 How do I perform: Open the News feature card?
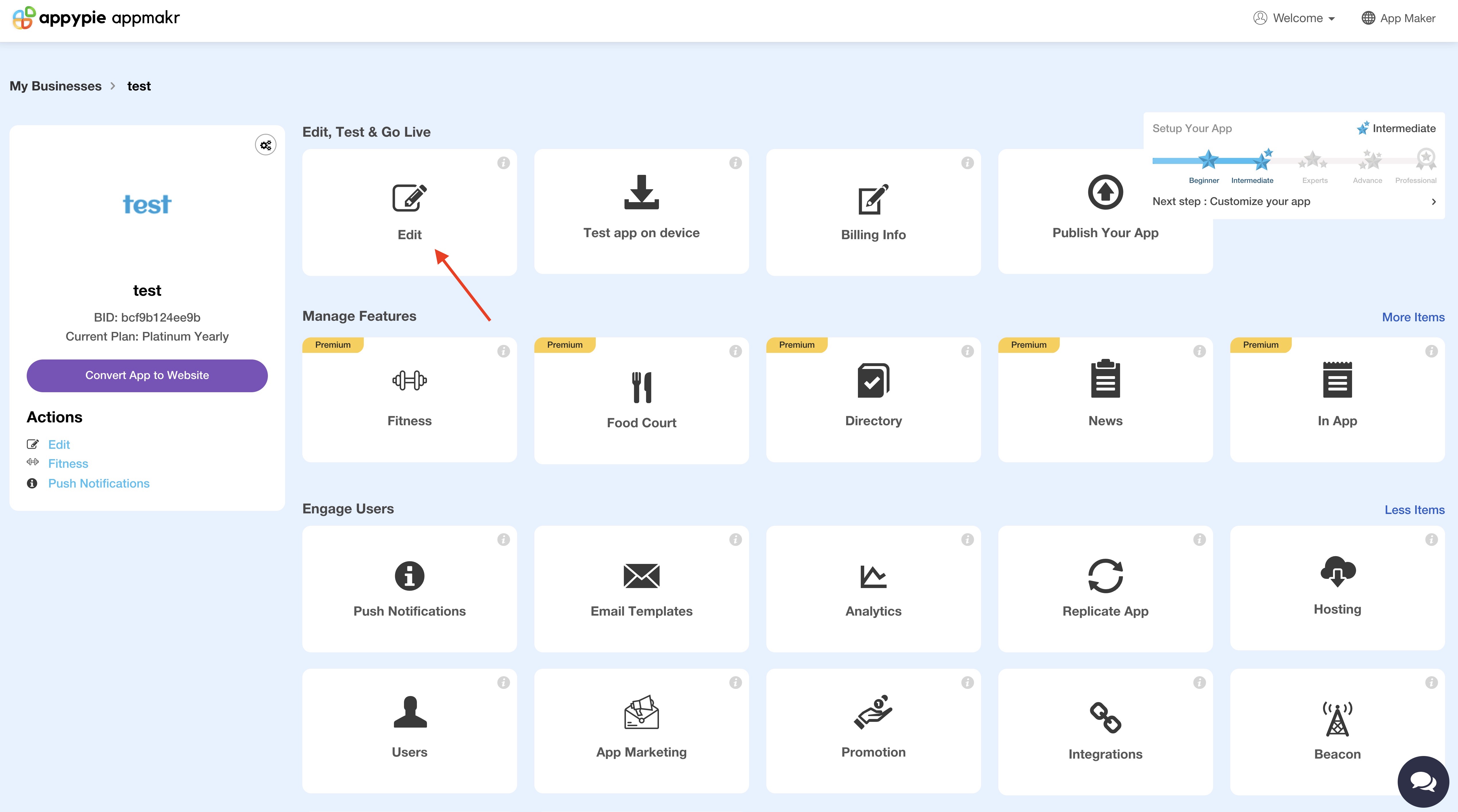pyautogui.click(x=1105, y=399)
